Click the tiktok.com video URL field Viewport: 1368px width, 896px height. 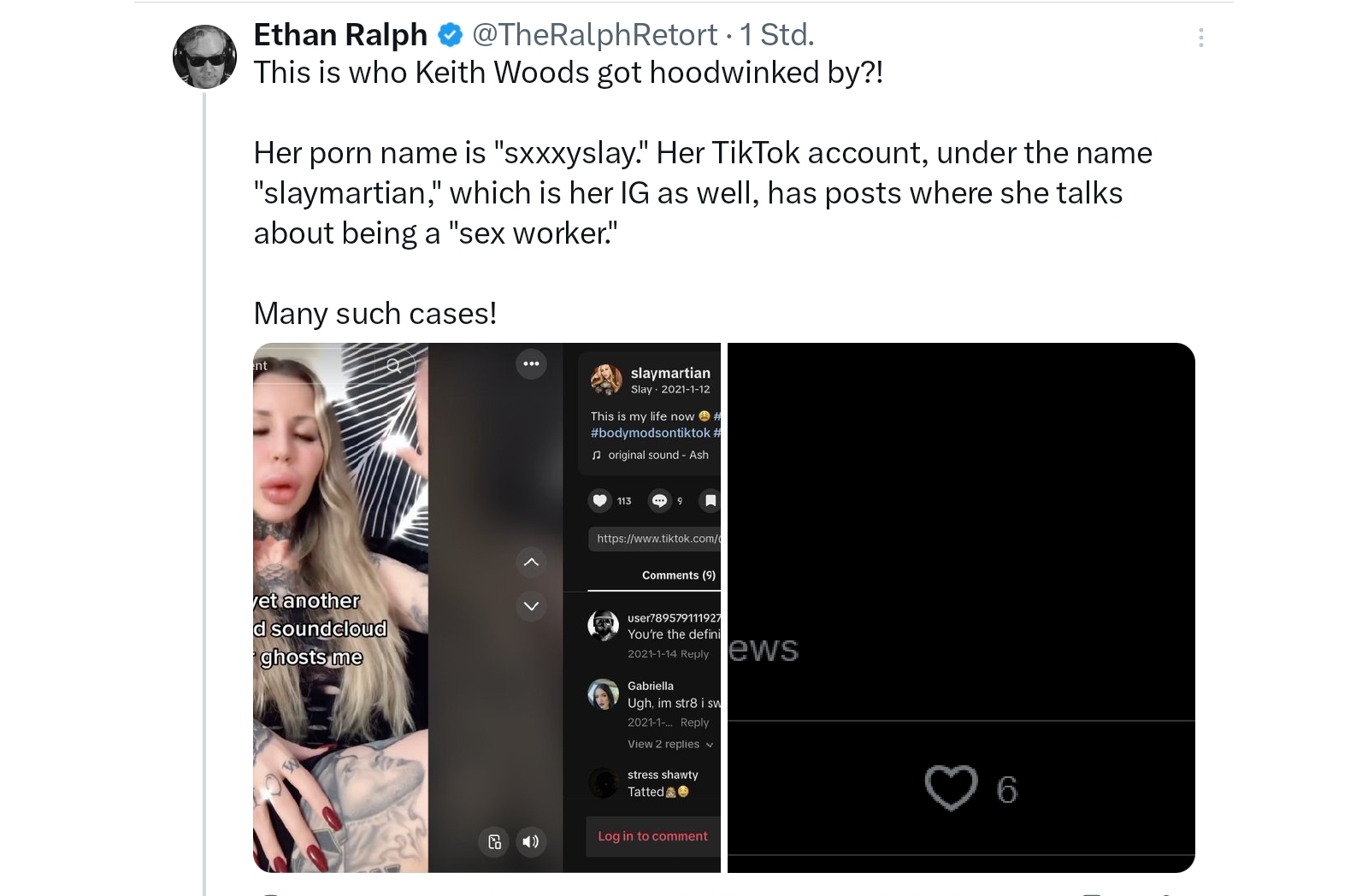coord(657,539)
